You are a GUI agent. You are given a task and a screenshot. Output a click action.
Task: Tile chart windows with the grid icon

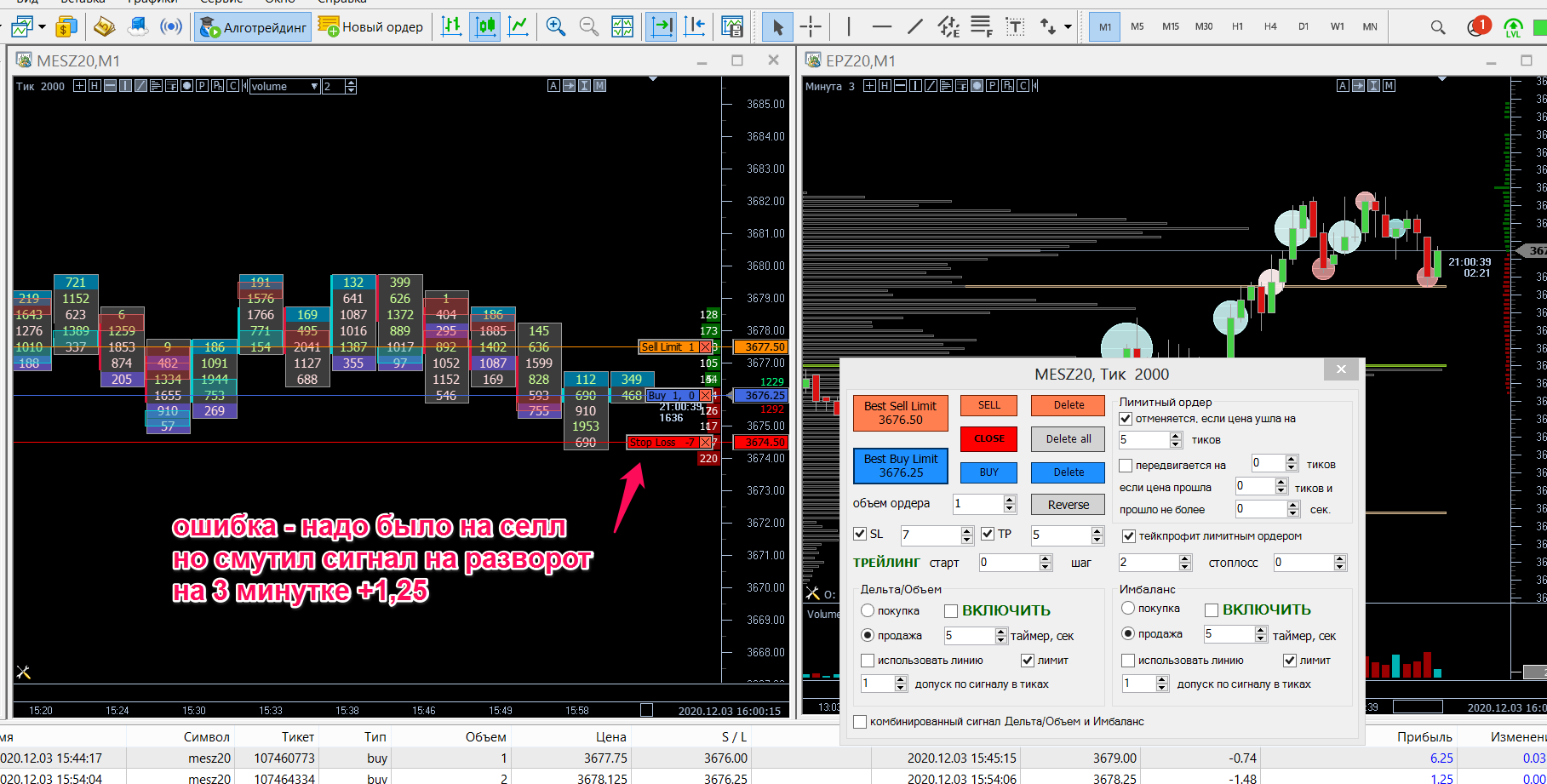[622, 27]
